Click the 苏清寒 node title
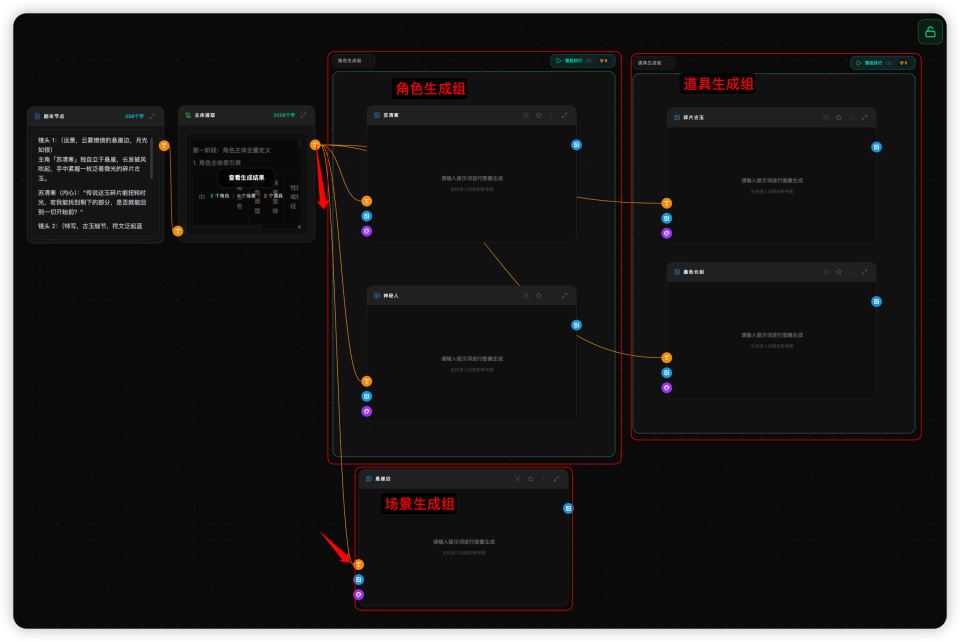The image size is (960, 642). [x=391, y=115]
